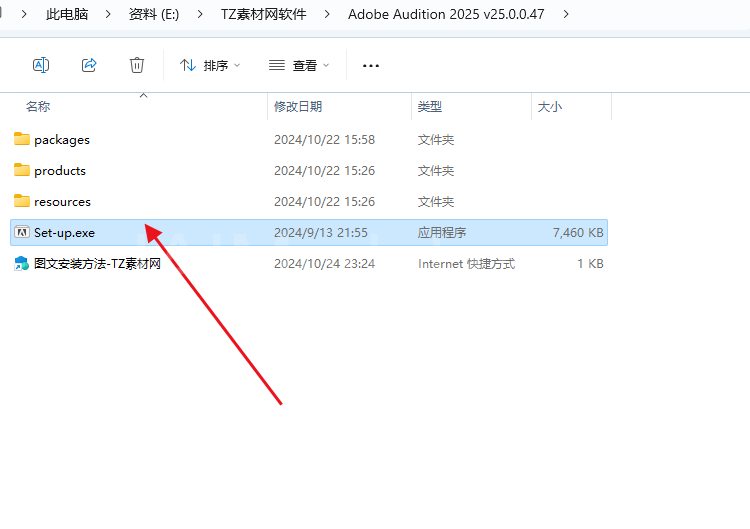Sort by the 类型 column header

(430, 106)
